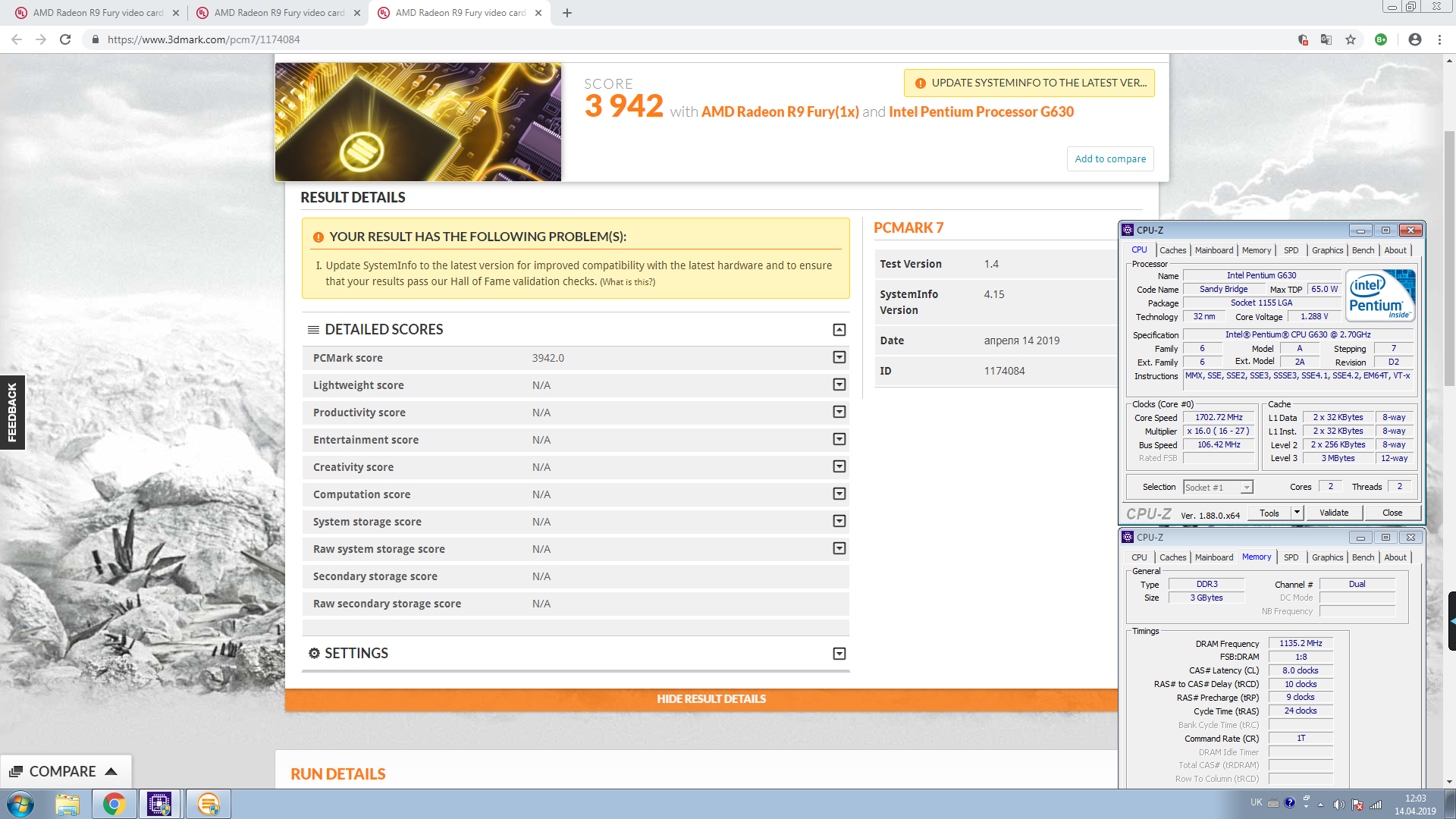The height and width of the screenshot is (819, 1456).
Task: Expand the Computation score row
Action: (839, 494)
